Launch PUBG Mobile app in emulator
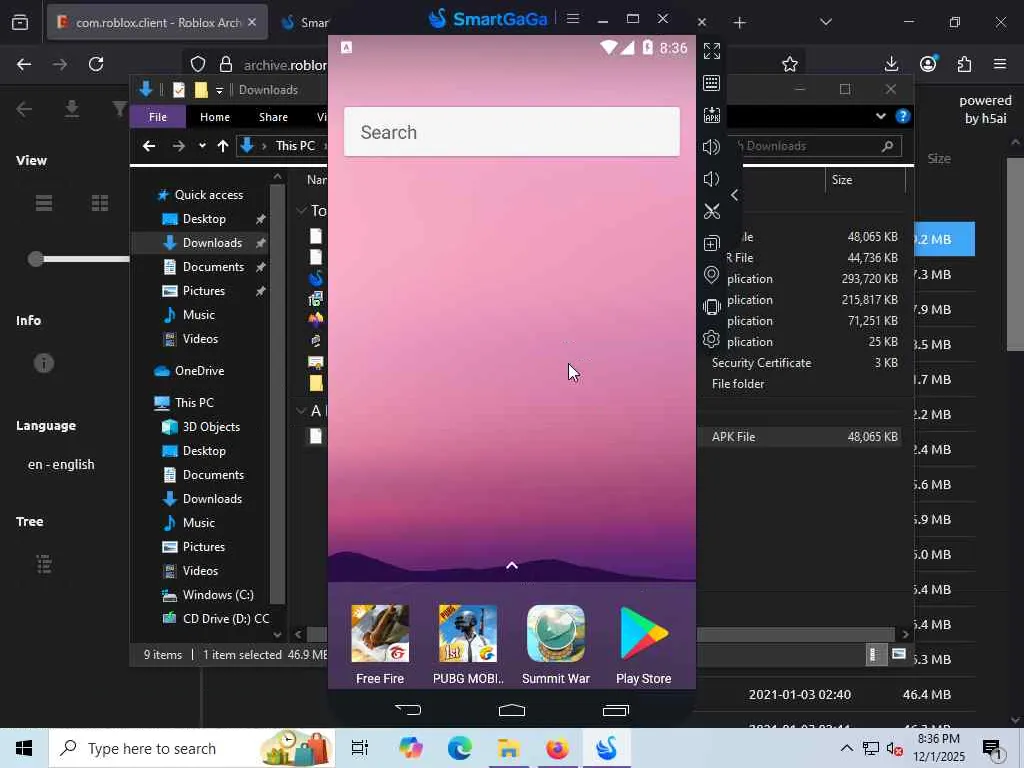This screenshot has width=1024, height=768. tap(468, 644)
